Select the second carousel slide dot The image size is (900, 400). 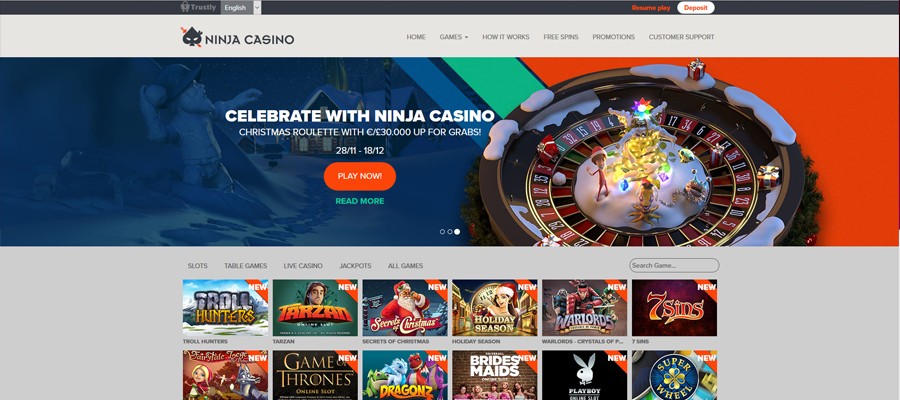click(449, 232)
